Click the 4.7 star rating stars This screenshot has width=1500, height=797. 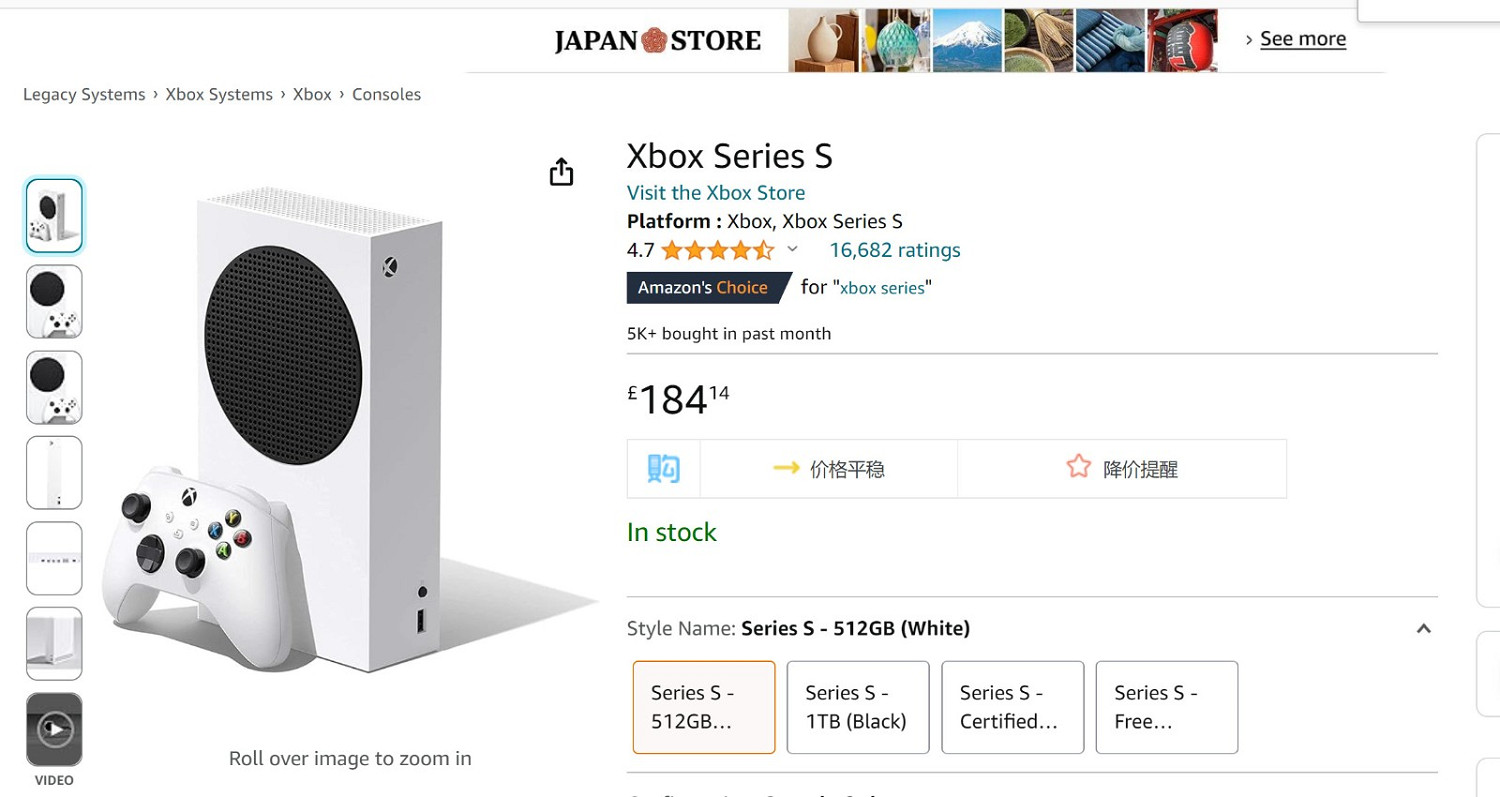716,249
